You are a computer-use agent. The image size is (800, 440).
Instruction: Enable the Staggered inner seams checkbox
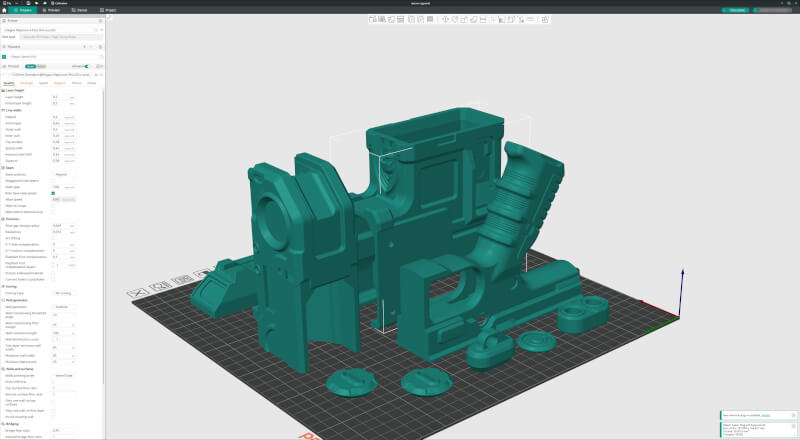[53, 180]
